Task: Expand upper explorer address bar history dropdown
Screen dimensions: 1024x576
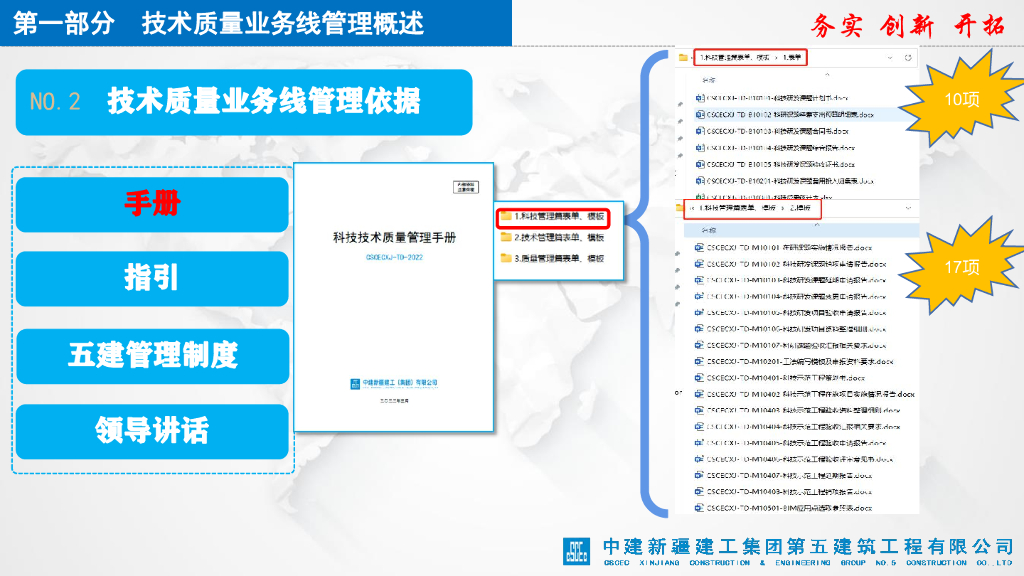Action: point(889,57)
